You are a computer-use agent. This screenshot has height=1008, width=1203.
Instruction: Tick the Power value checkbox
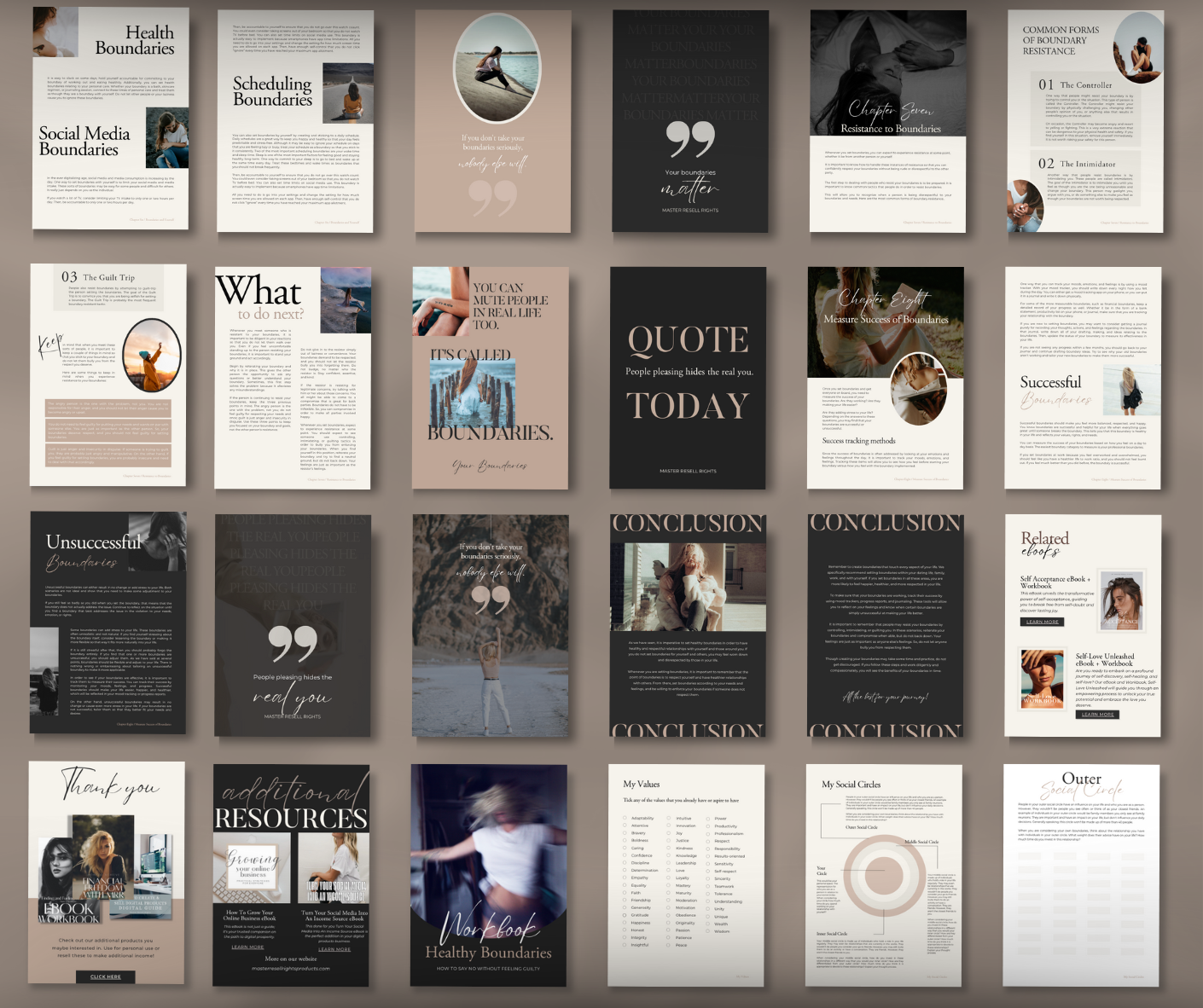coord(708,818)
